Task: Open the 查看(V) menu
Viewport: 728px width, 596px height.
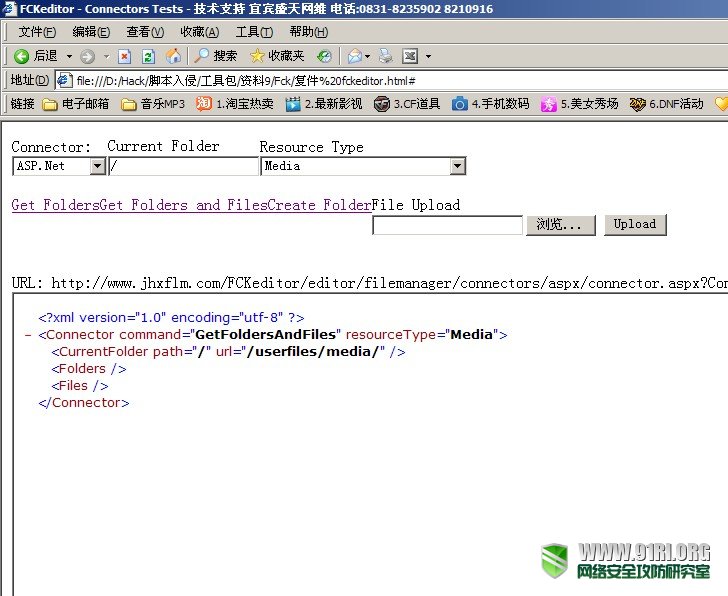Action: click(145, 32)
